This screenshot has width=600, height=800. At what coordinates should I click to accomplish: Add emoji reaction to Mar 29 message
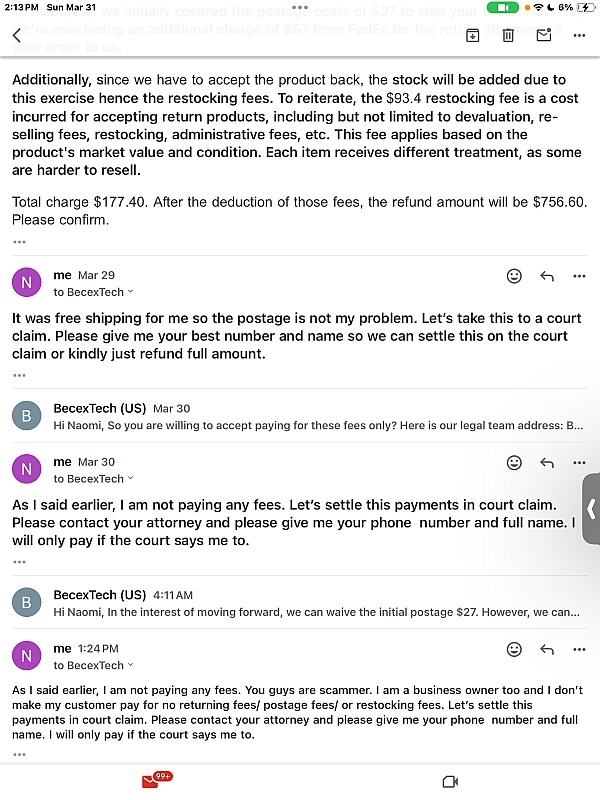click(x=514, y=276)
